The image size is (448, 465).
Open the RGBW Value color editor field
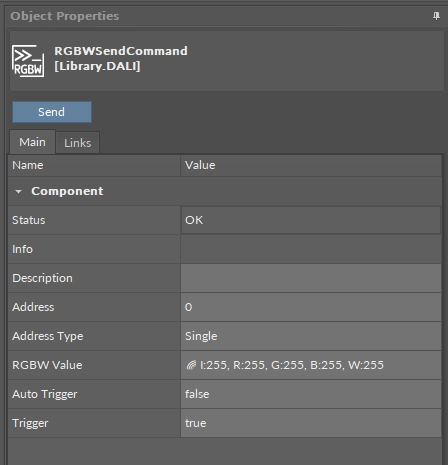tap(311, 365)
